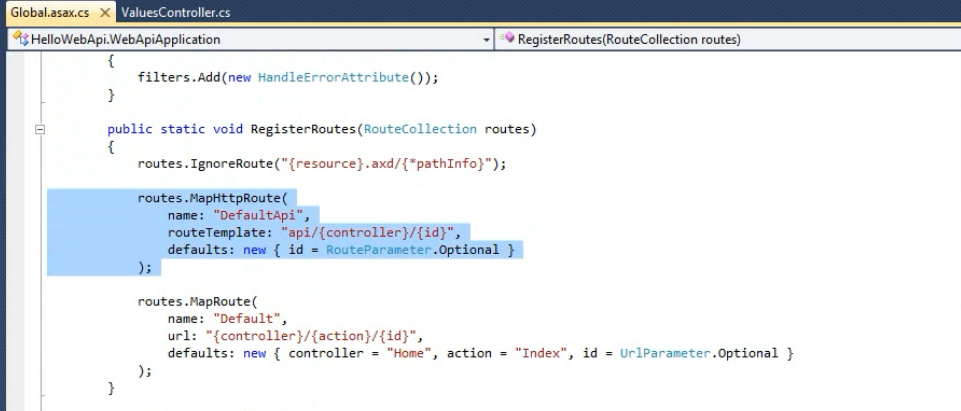This screenshot has width=961, height=411.
Task: Click the "{controller}/{action}/{id}" url string
Action: point(311,336)
